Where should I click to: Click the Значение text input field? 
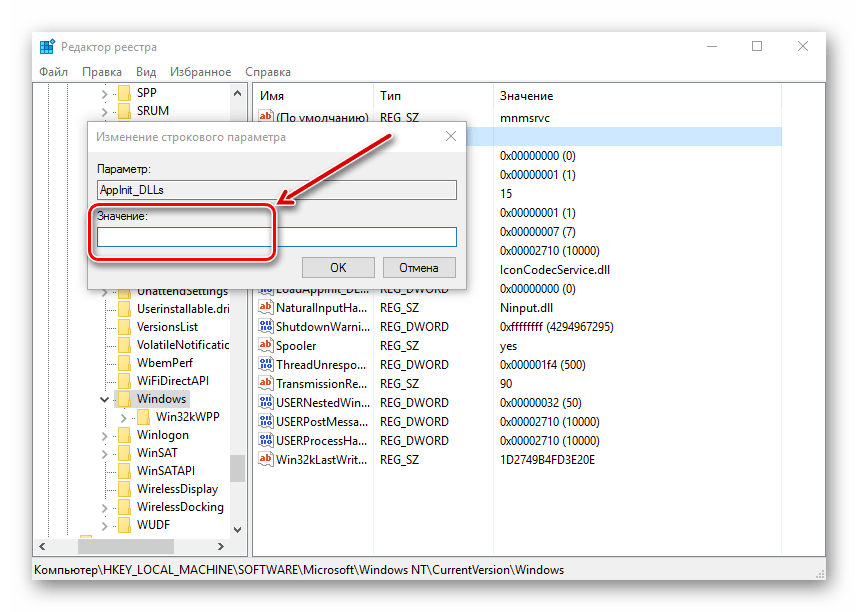point(276,237)
